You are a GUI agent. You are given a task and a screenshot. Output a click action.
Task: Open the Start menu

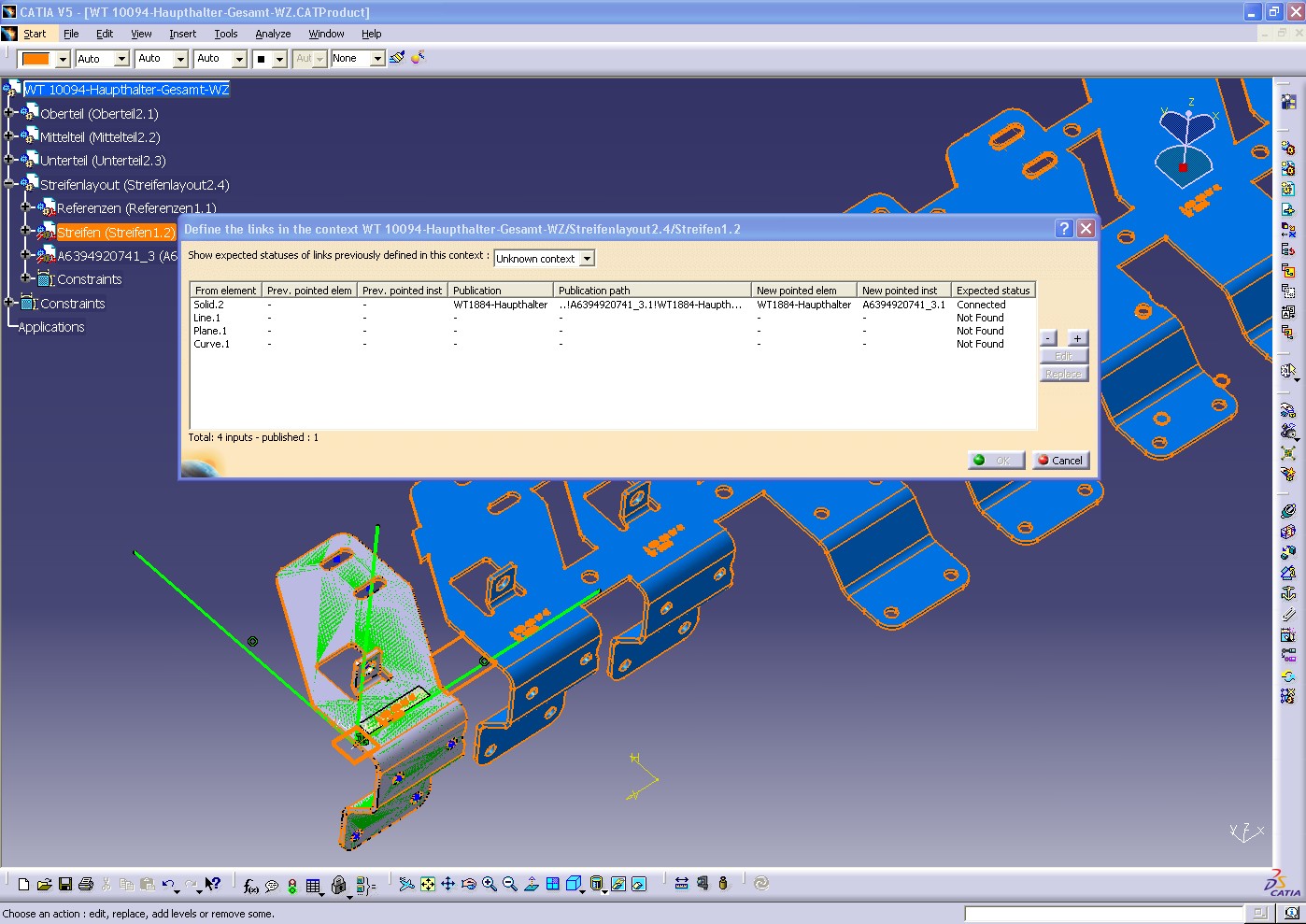(x=35, y=34)
